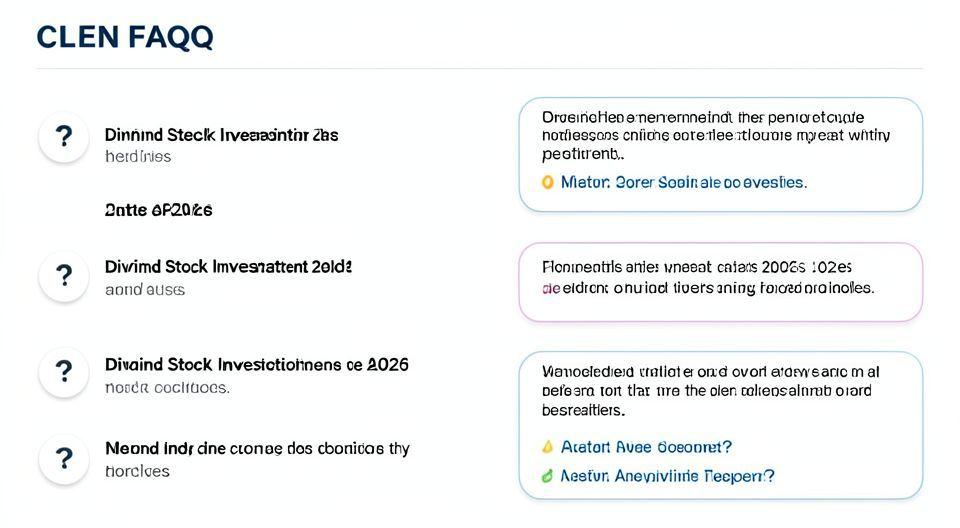This screenshot has width=960, height=528.
Task: Click yellow icon before 'Aiatort Avee' link
Action: point(547,447)
